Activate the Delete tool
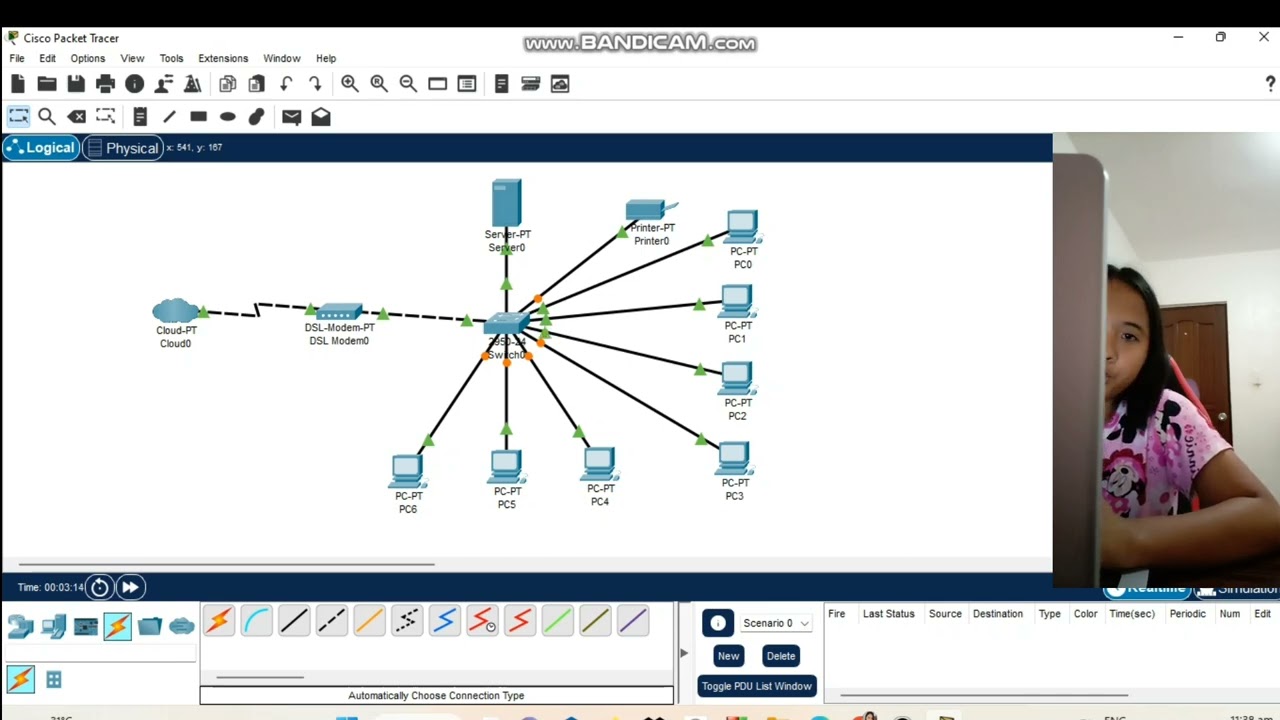The width and height of the screenshot is (1280, 720). 76,117
